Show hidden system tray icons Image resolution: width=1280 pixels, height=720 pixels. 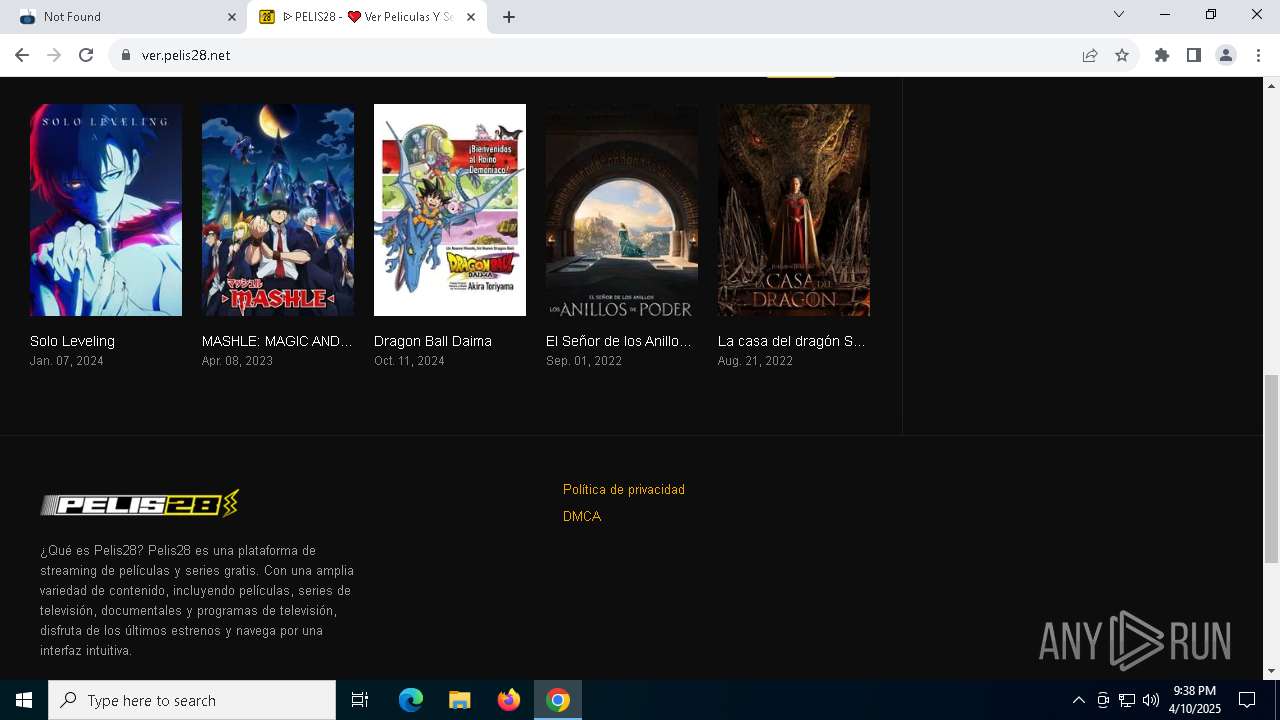tap(1078, 700)
